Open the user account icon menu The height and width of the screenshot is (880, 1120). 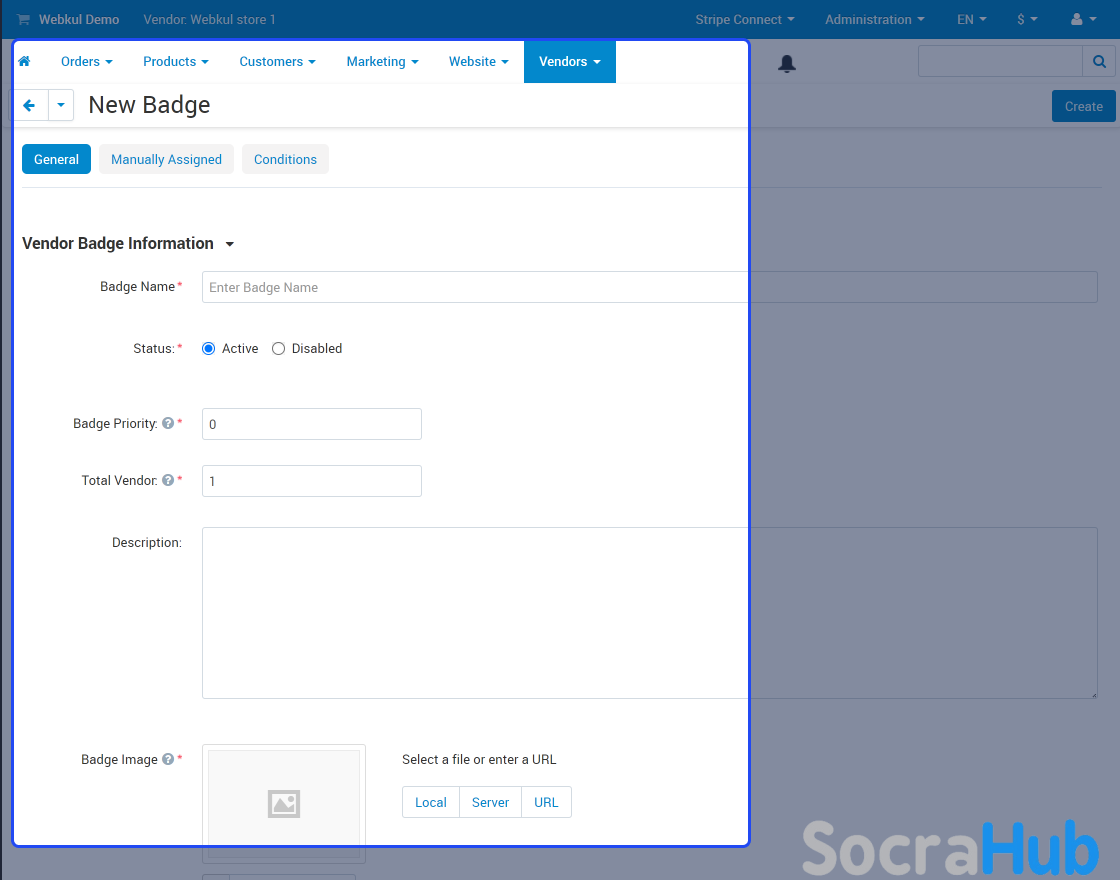coord(1082,19)
